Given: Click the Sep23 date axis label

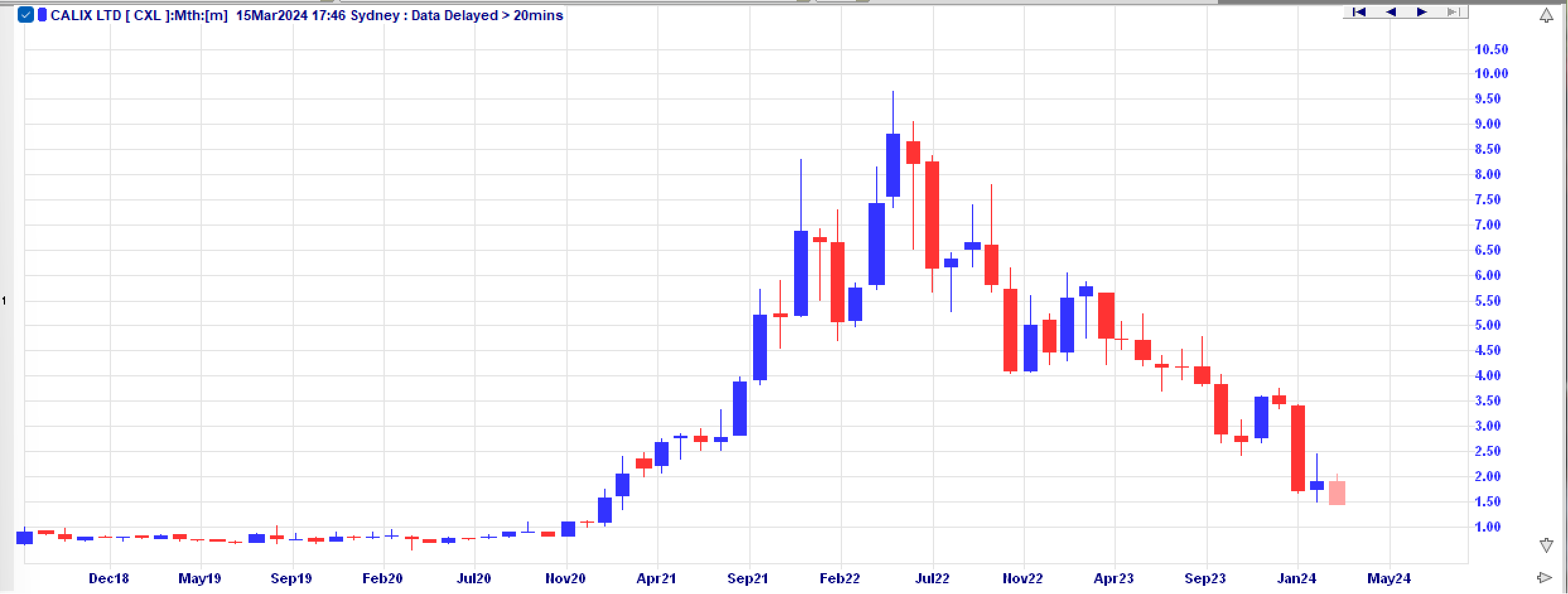Looking at the screenshot, I should [x=1205, y=578].
